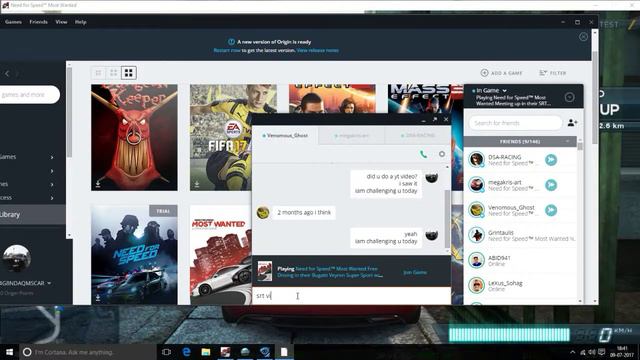Viewport: 640px width, 360px height.
Task: Open the Friends menu
Action: pyautogui.click(x=38, y=22)
